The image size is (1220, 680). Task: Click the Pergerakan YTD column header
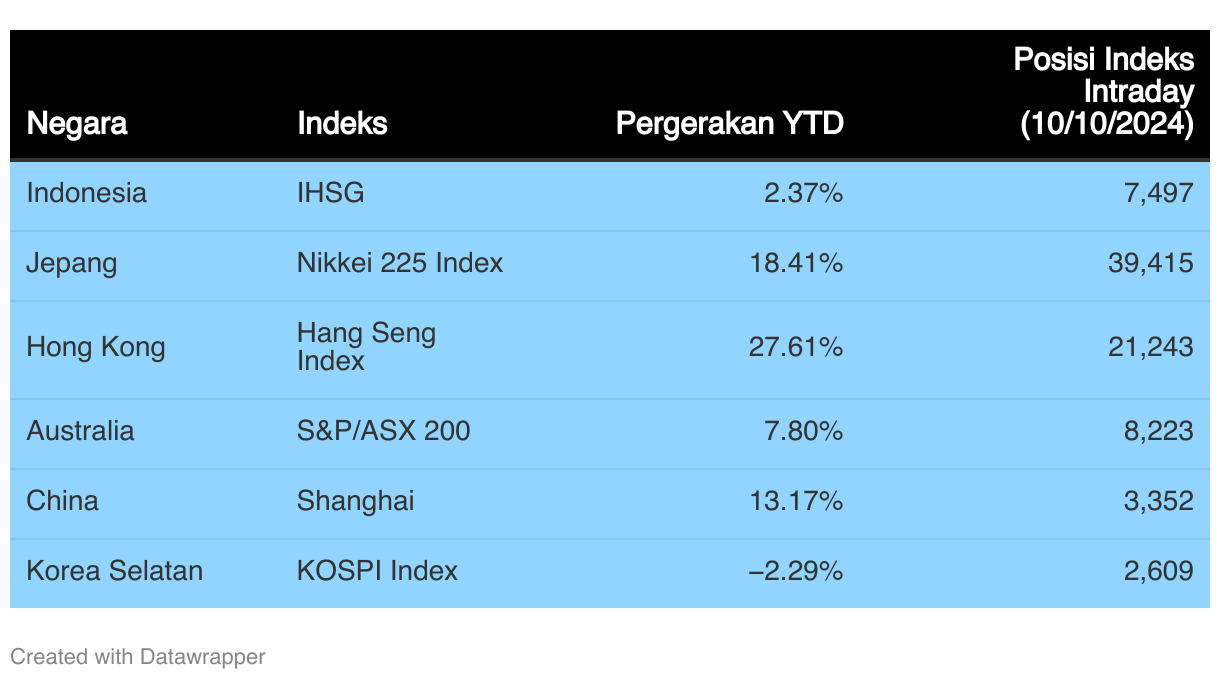coord(730,123)
